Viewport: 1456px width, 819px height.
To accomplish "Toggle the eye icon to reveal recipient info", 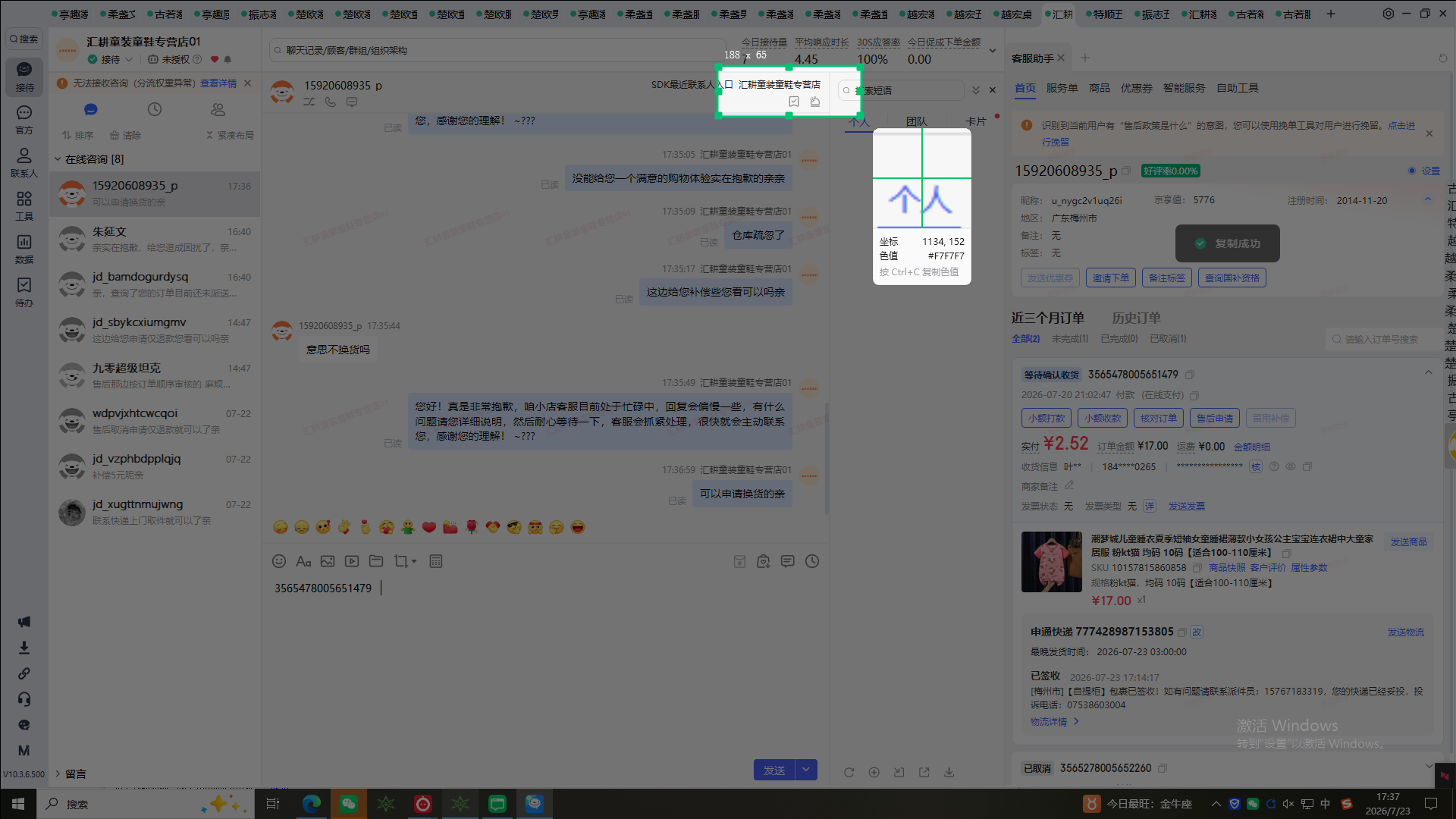I will (x=1291, y=466).
